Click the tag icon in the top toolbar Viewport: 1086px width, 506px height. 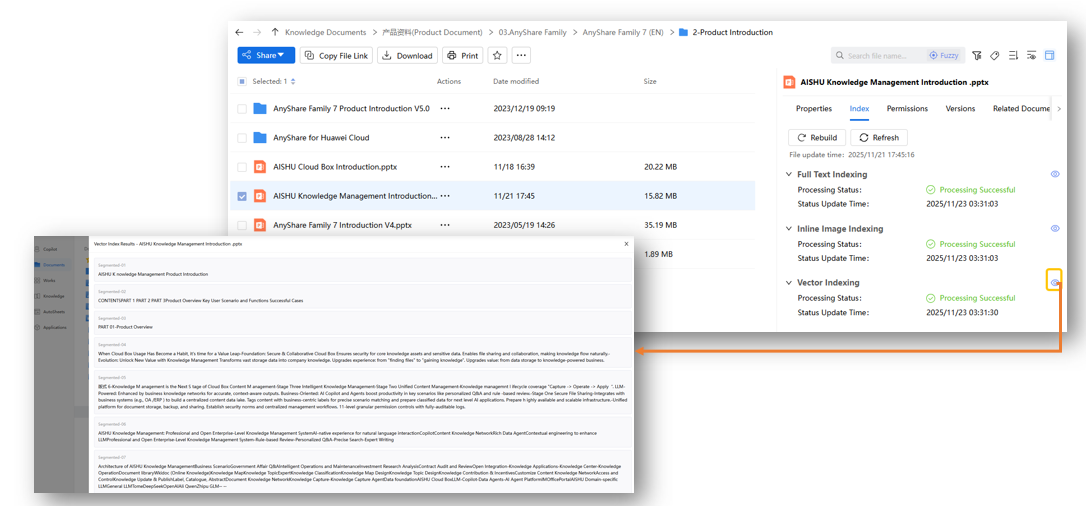click(x=994, y=56)
